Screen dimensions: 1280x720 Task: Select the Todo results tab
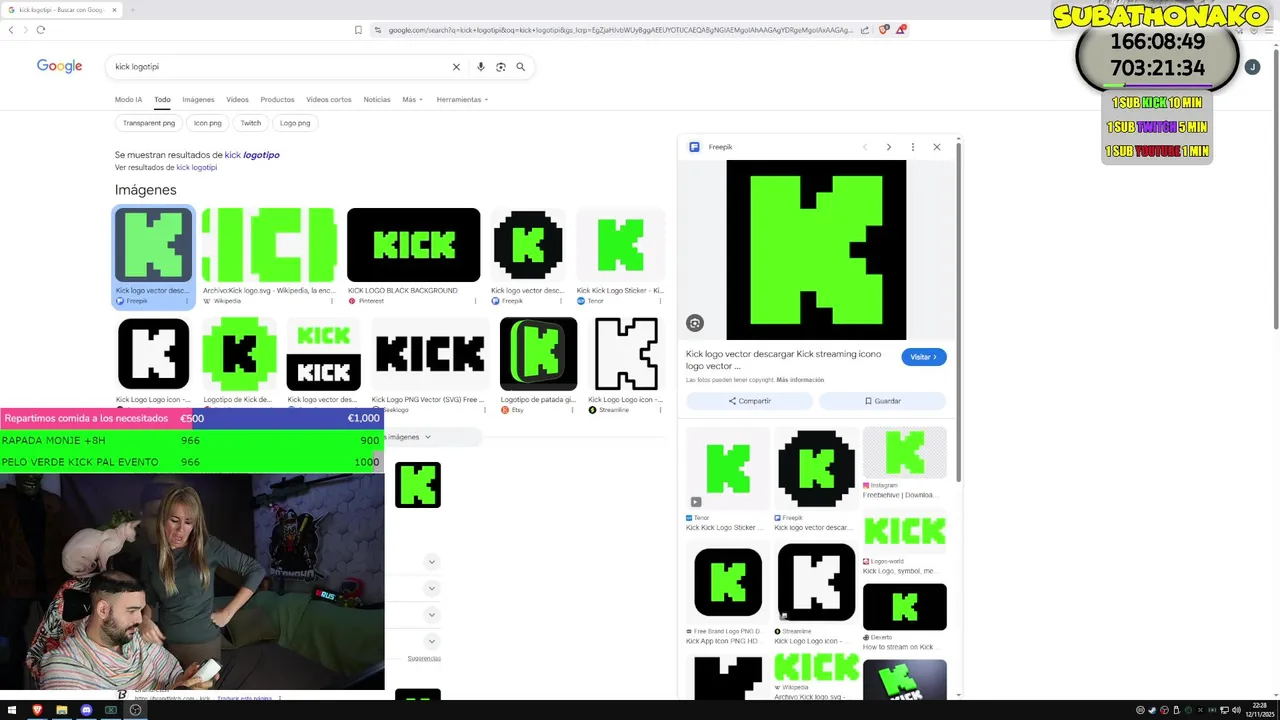pos(162,99)
